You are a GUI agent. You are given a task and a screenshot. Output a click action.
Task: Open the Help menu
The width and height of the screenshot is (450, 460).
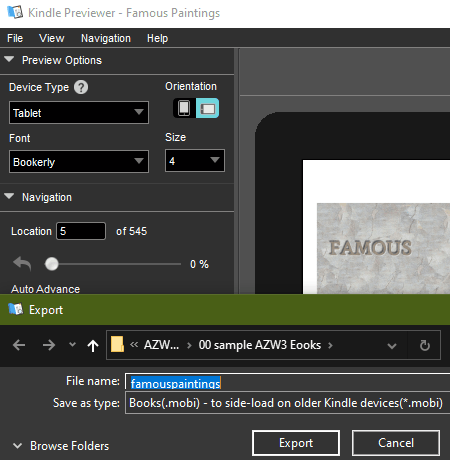pos(157,38)
